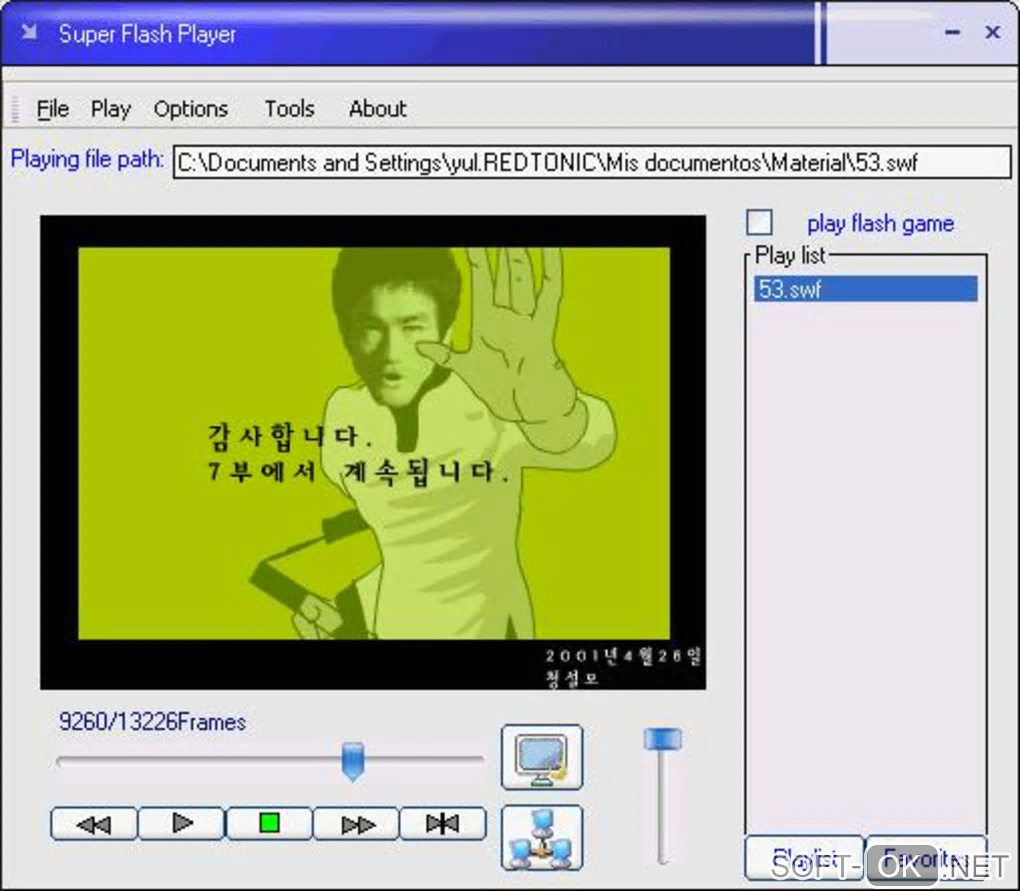Open the Tools menu
Screen dimensions: 1020x891
[289, 109]
